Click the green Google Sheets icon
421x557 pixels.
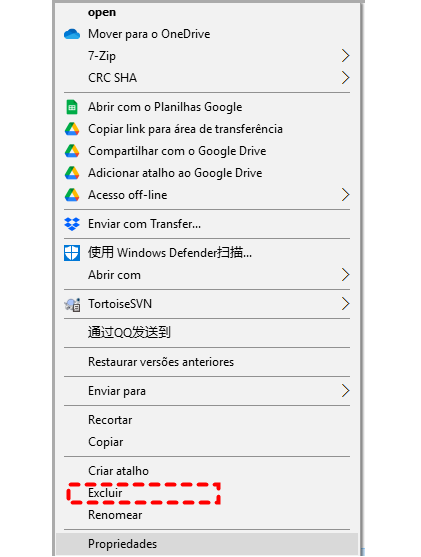[72, 107]
